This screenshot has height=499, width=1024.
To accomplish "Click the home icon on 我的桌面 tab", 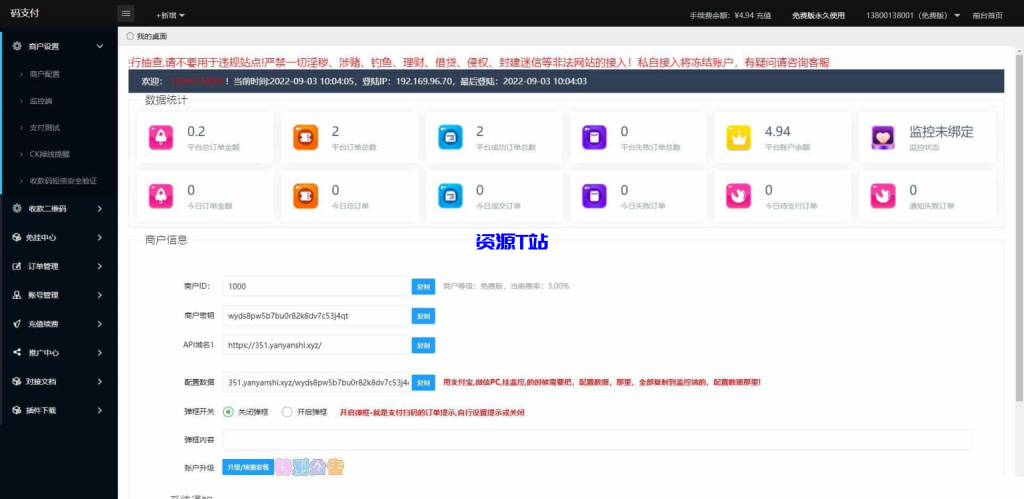I will tap(130, 36).
